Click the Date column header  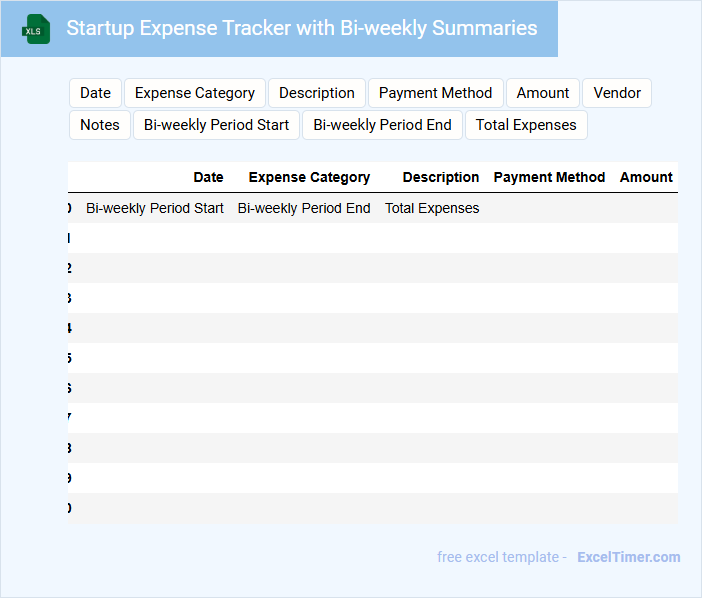208,177
